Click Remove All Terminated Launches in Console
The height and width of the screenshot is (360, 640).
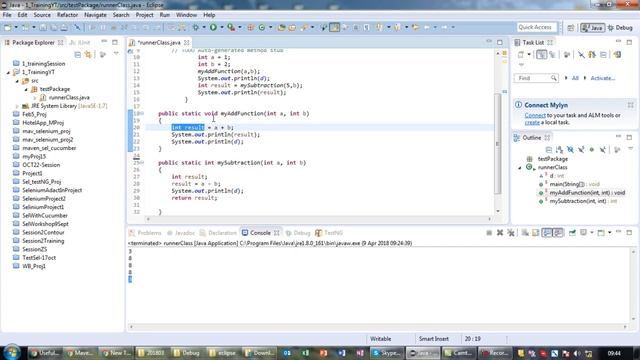(x=511, y=233)
